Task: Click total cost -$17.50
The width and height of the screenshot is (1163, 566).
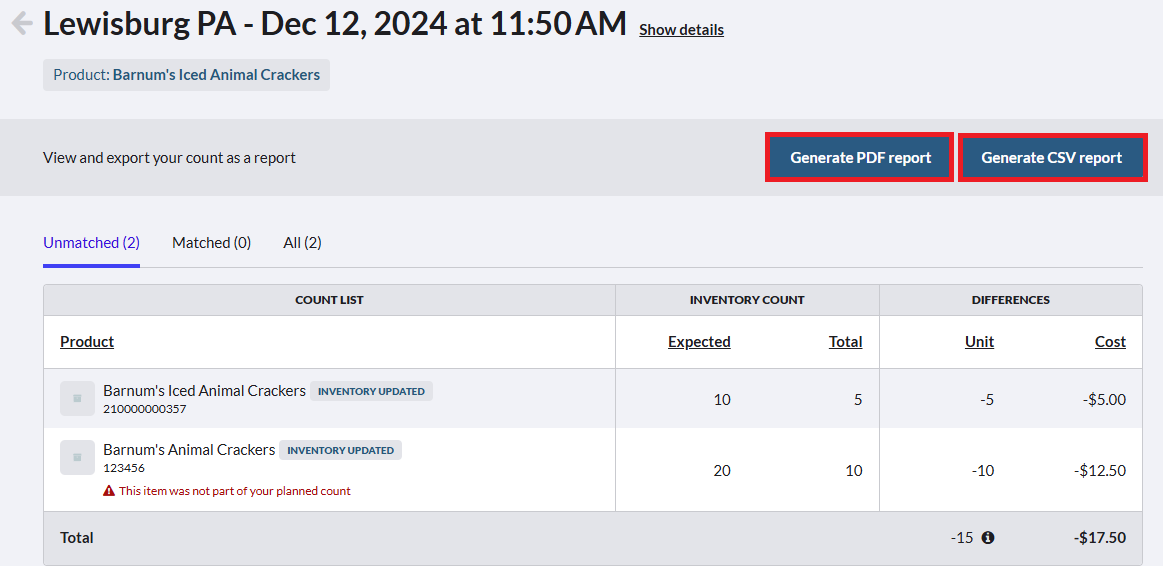Action: click(x=1099, y=538)
